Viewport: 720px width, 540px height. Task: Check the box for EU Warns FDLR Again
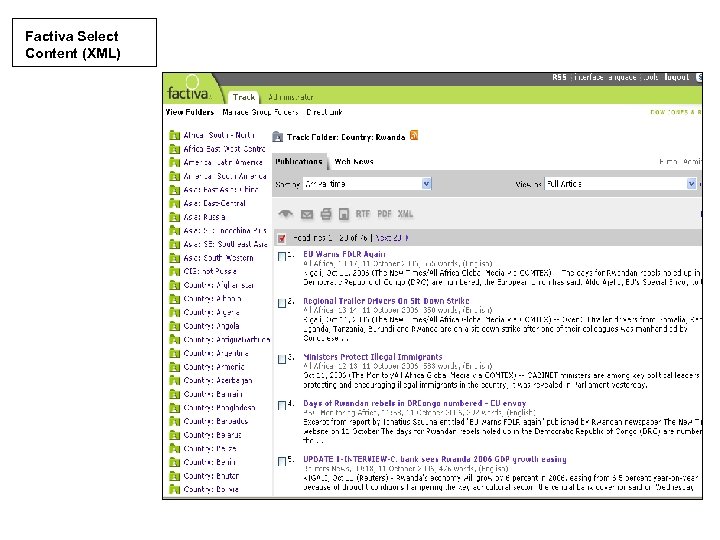[x=281, y=256]
